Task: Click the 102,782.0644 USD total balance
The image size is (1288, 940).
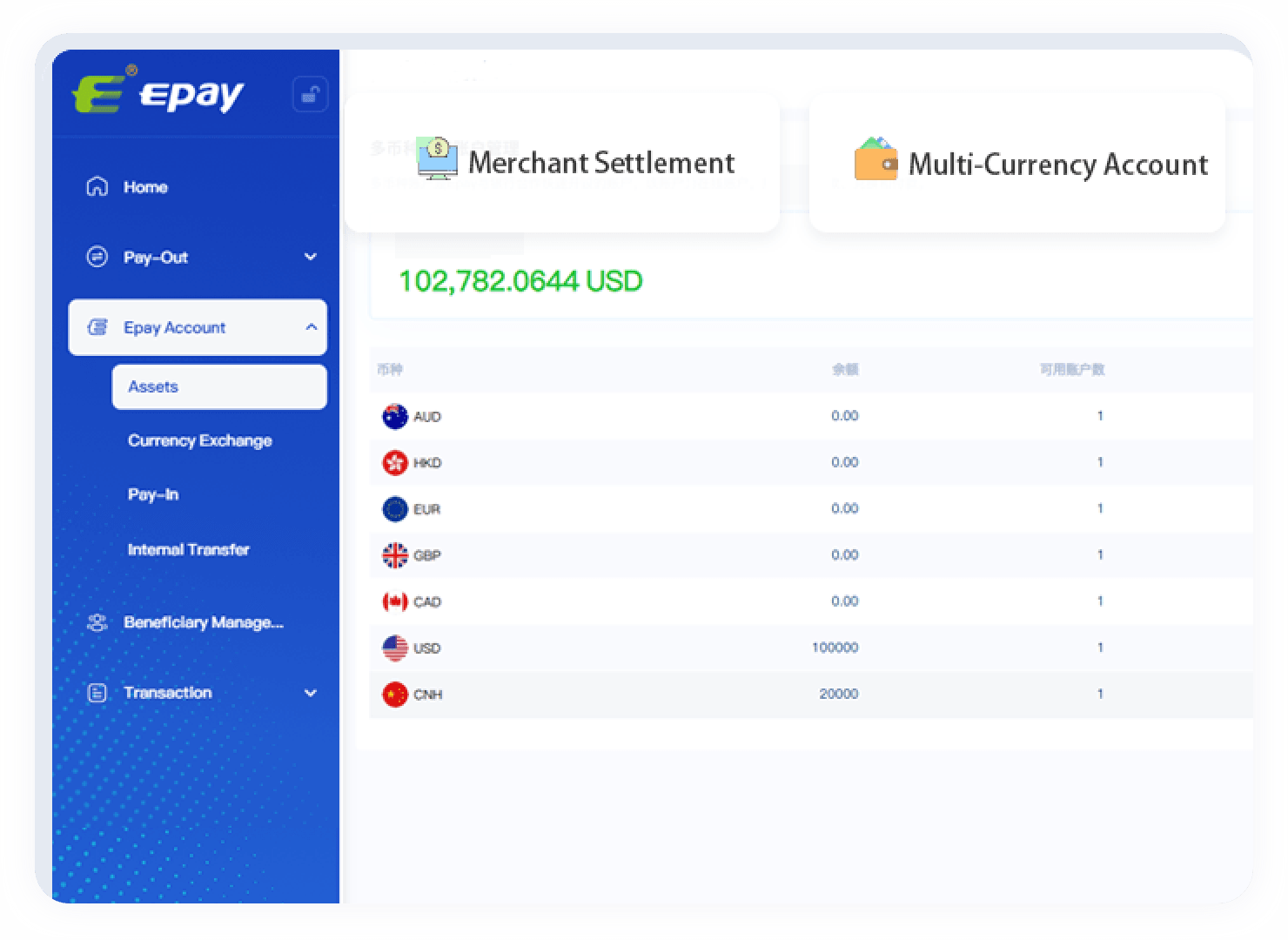Action: (x=520, y=281)
